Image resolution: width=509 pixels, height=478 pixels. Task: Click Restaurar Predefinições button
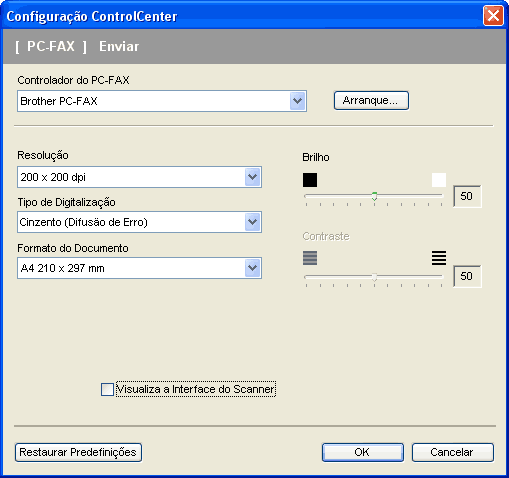[x=78, y=452]
